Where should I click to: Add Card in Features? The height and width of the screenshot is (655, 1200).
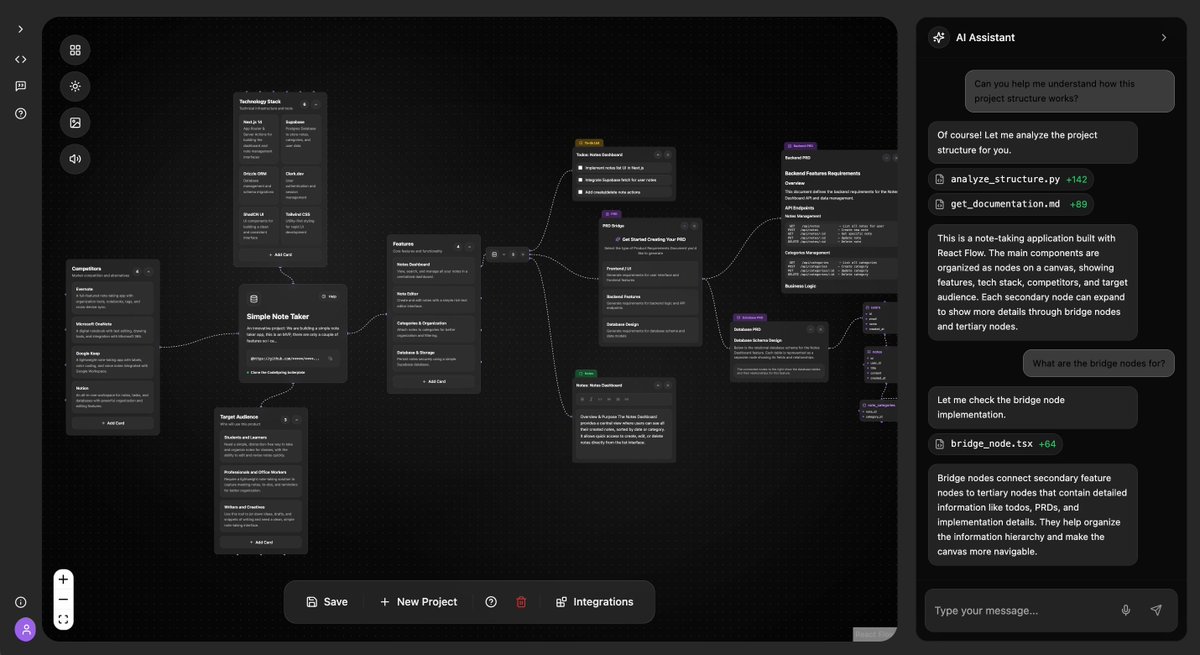coord(434,381)
